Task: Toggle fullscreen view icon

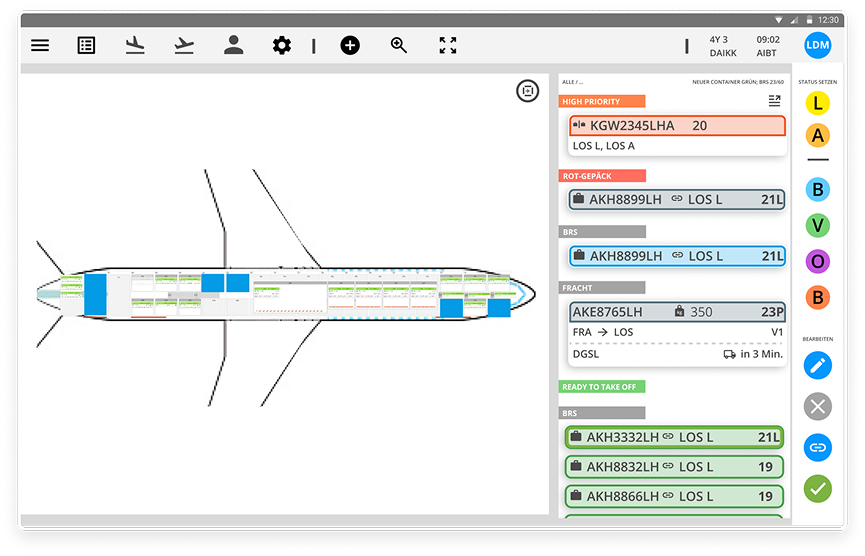Action: 448,45
